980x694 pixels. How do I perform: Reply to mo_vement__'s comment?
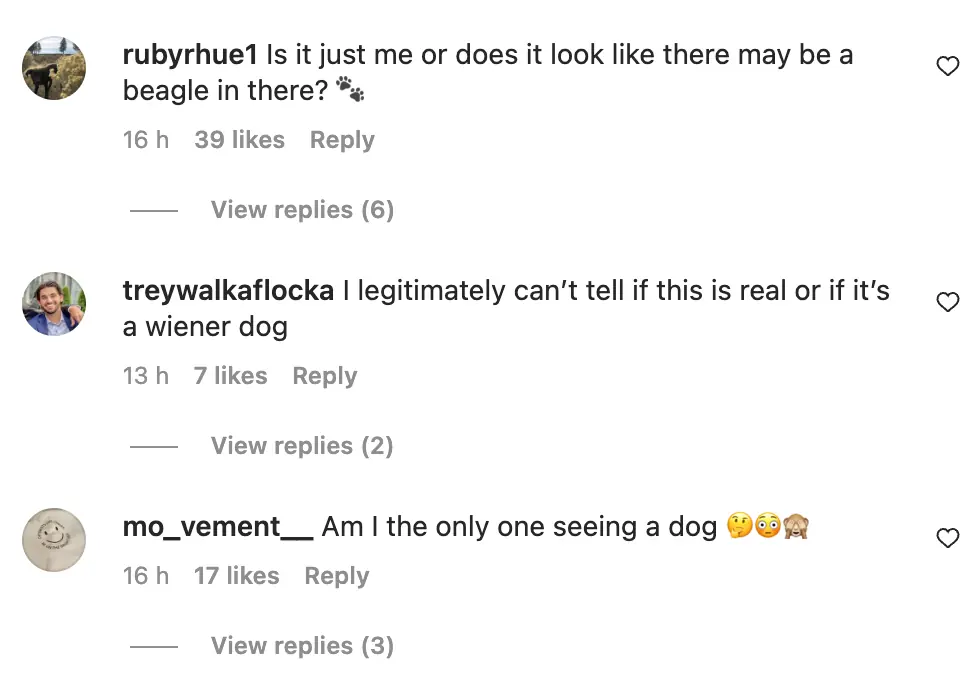tap(337, 576)
